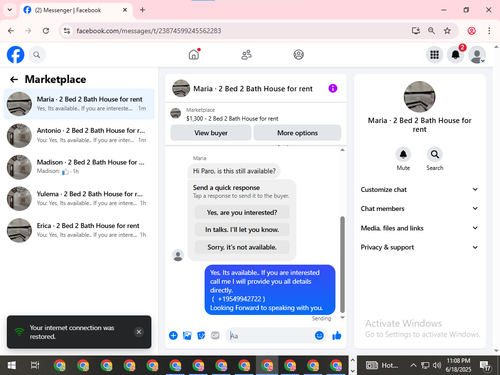Click the View buyer button
Image resolution: width=500 pixels, height=375 pixels.
[211, 133]
